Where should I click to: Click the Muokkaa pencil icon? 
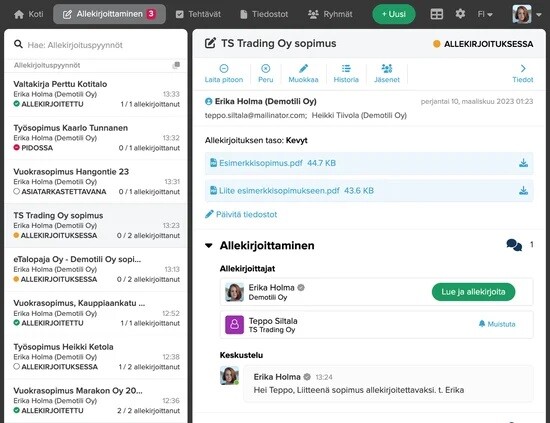tap(303, 68)
